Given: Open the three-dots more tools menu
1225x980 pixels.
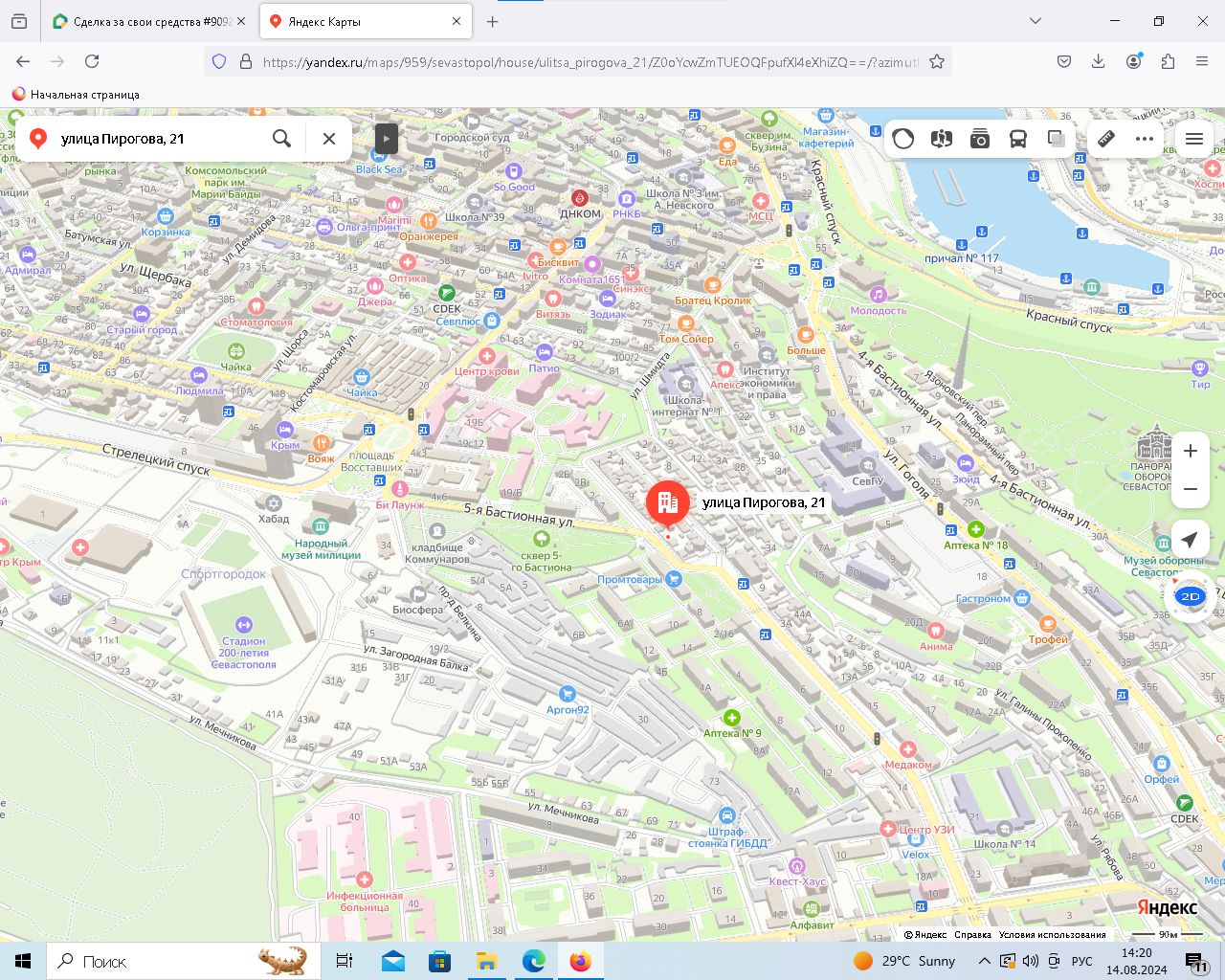Looking at the screenshot, I should tap(1145, 139).
